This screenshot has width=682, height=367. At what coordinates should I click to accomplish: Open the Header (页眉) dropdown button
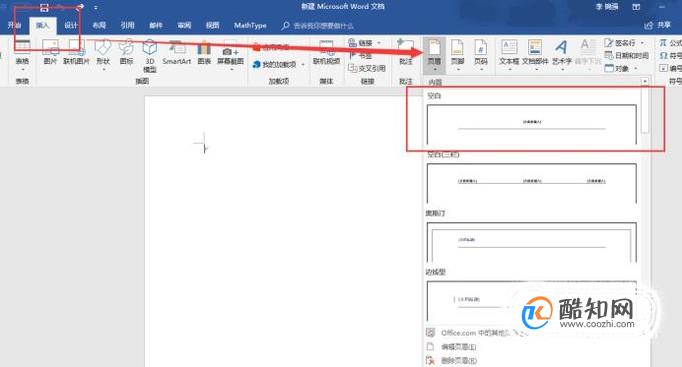[434, 55]
